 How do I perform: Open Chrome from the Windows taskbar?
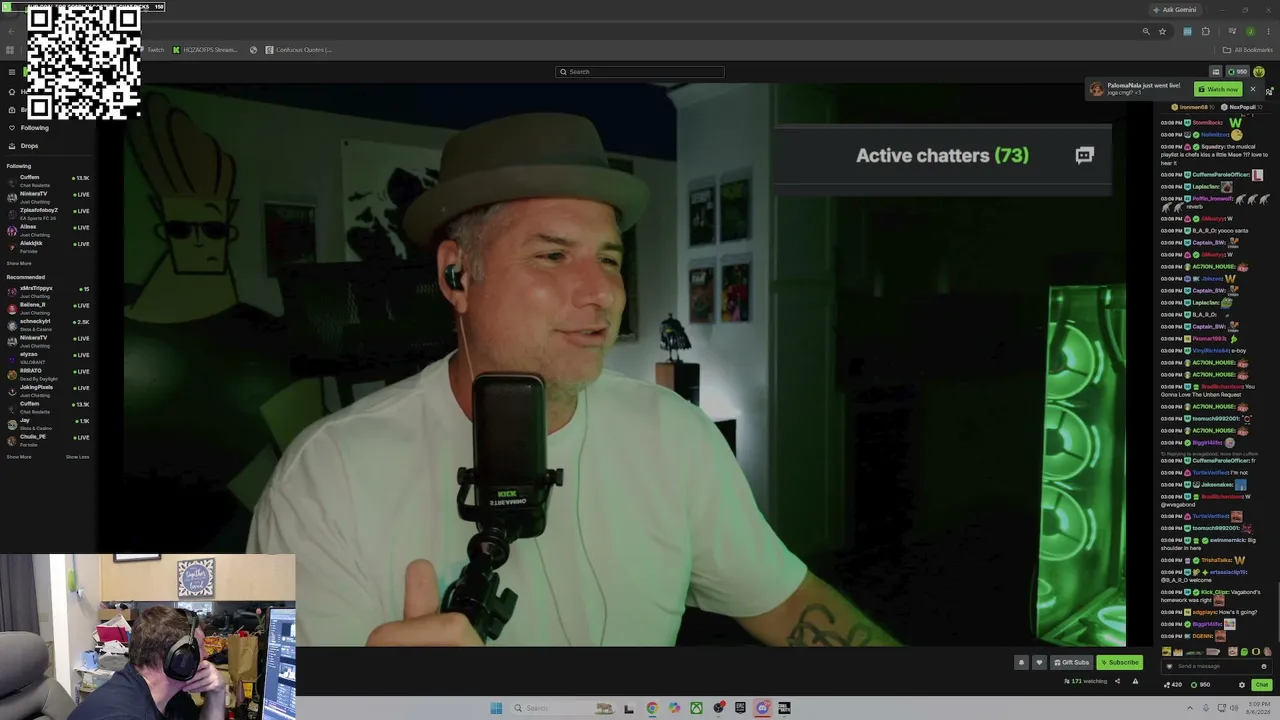(652, 708)
